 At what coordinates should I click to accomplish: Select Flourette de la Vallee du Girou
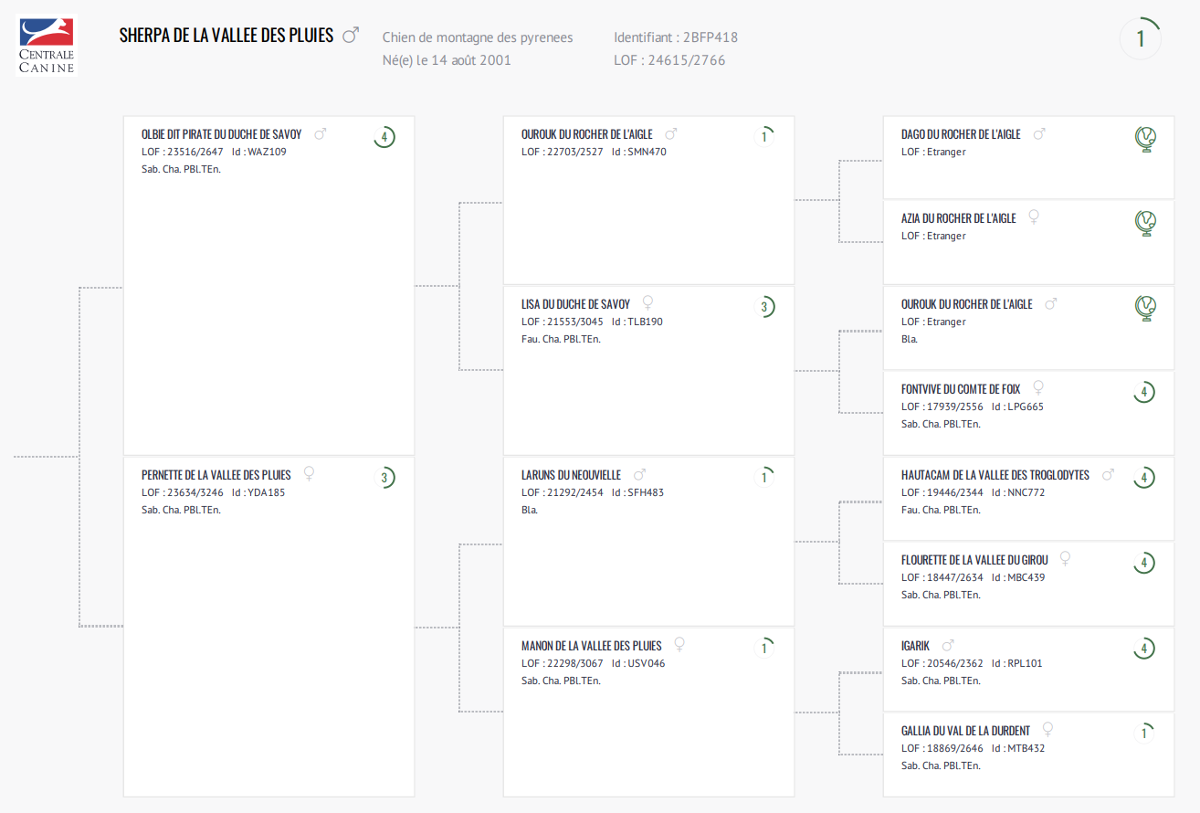coord(975,560)
